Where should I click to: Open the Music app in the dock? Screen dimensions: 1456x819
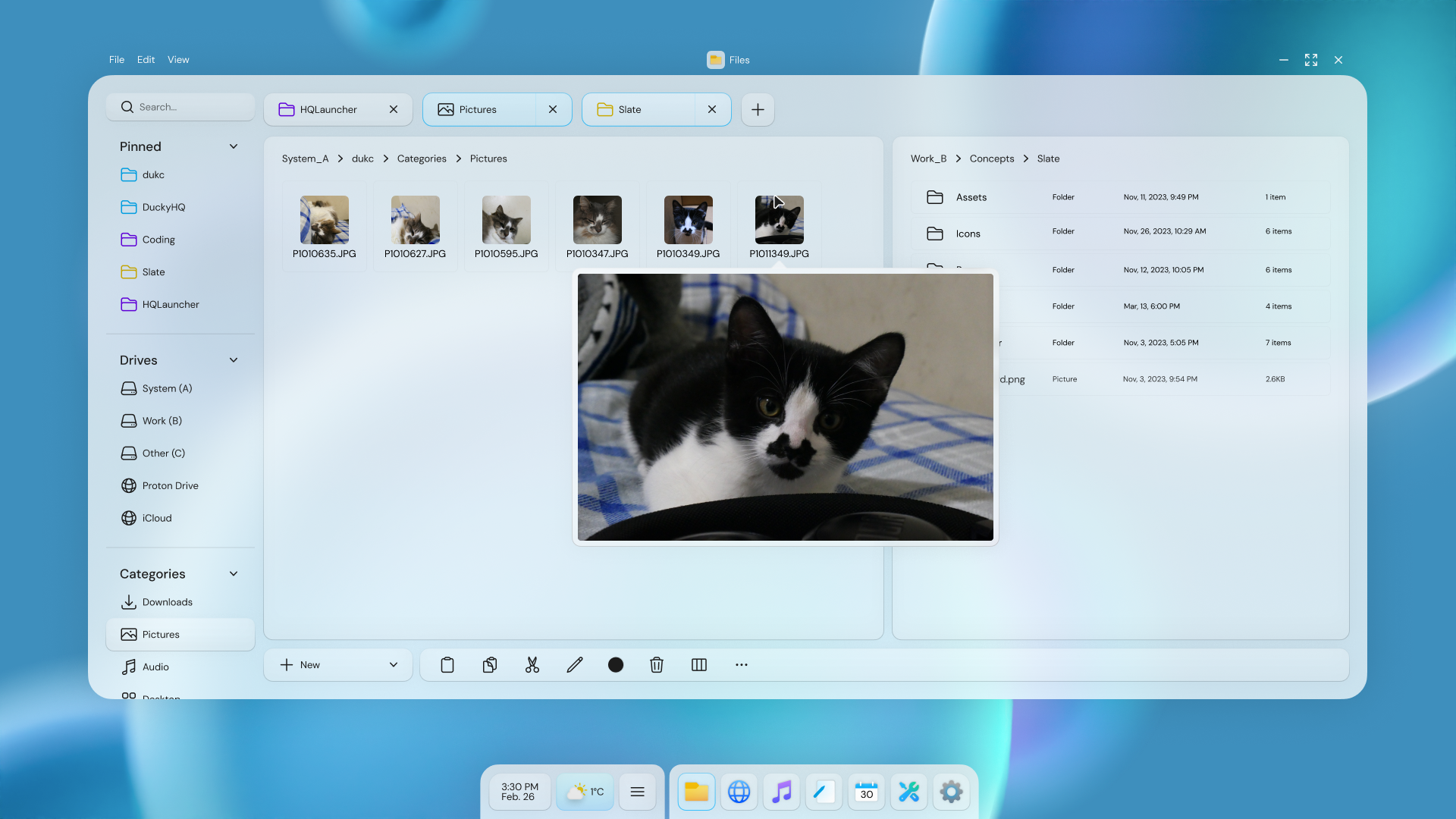(782, 792)
